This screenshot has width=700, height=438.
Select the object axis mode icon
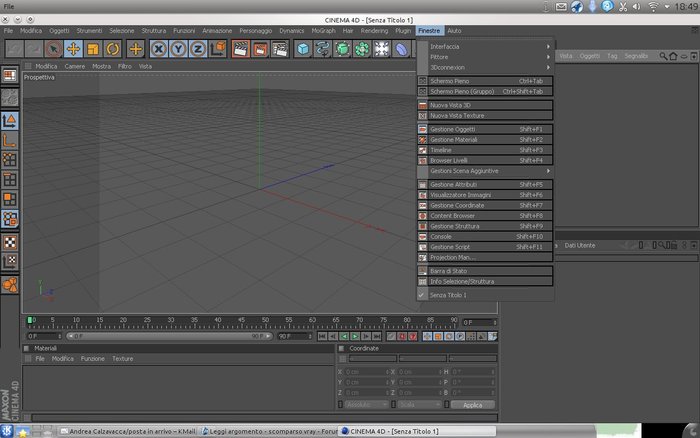click(x=9, y=141)
